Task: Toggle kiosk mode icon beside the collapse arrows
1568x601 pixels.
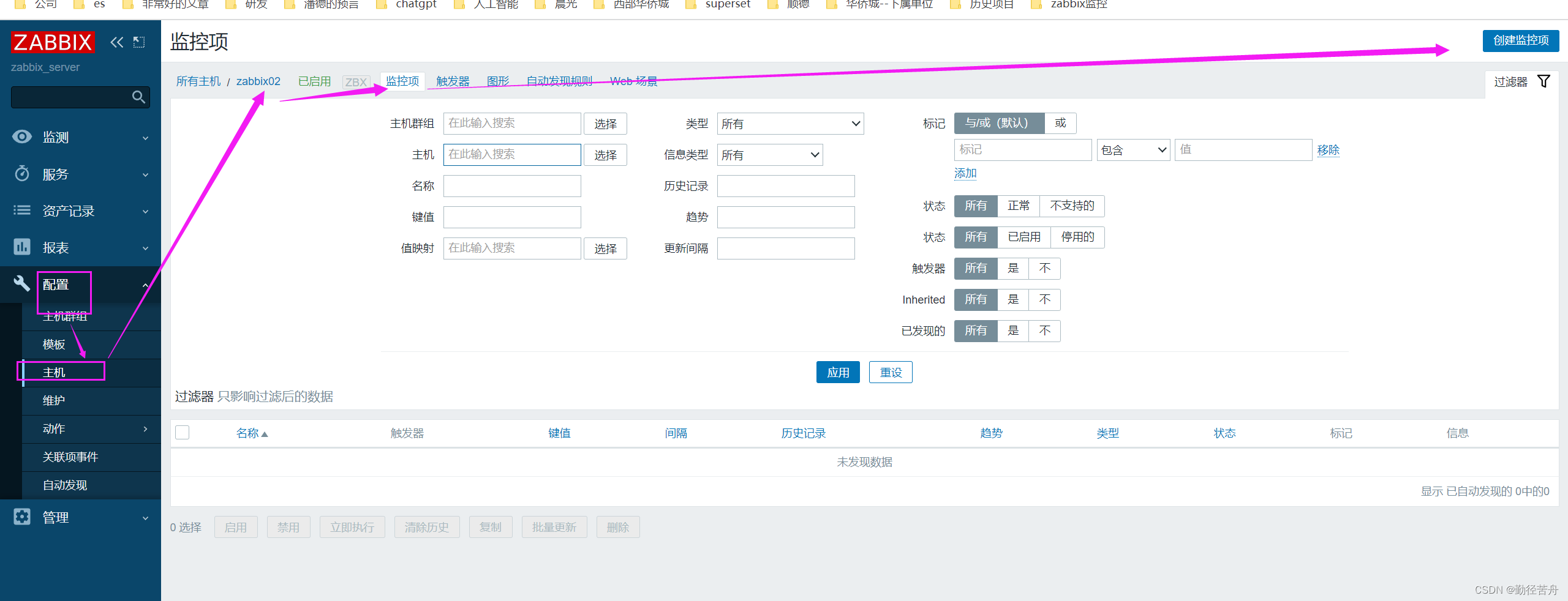Action: pos(139,42)
